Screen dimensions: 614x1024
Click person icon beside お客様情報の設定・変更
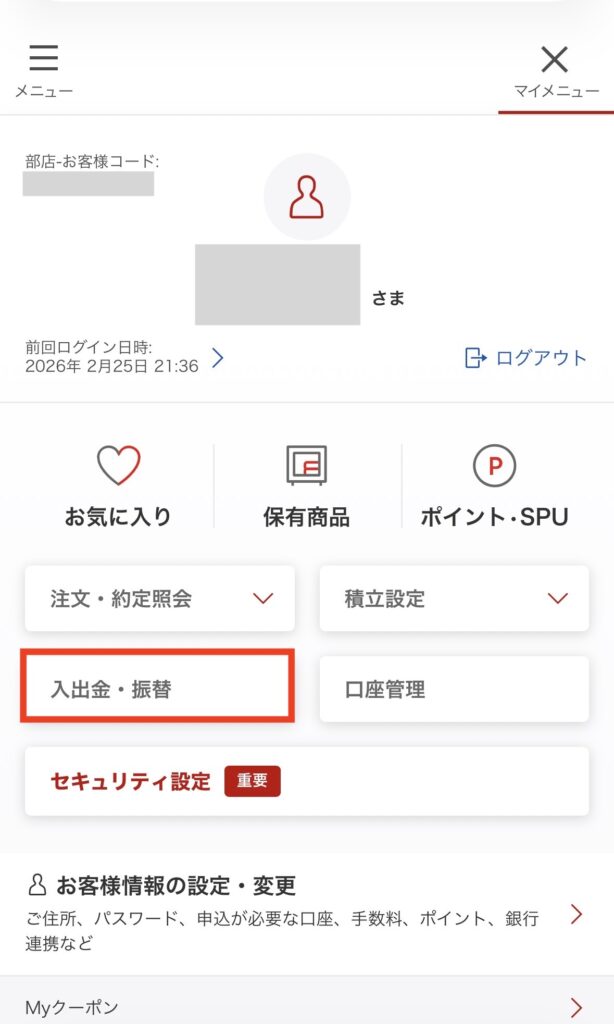(38, 885)
